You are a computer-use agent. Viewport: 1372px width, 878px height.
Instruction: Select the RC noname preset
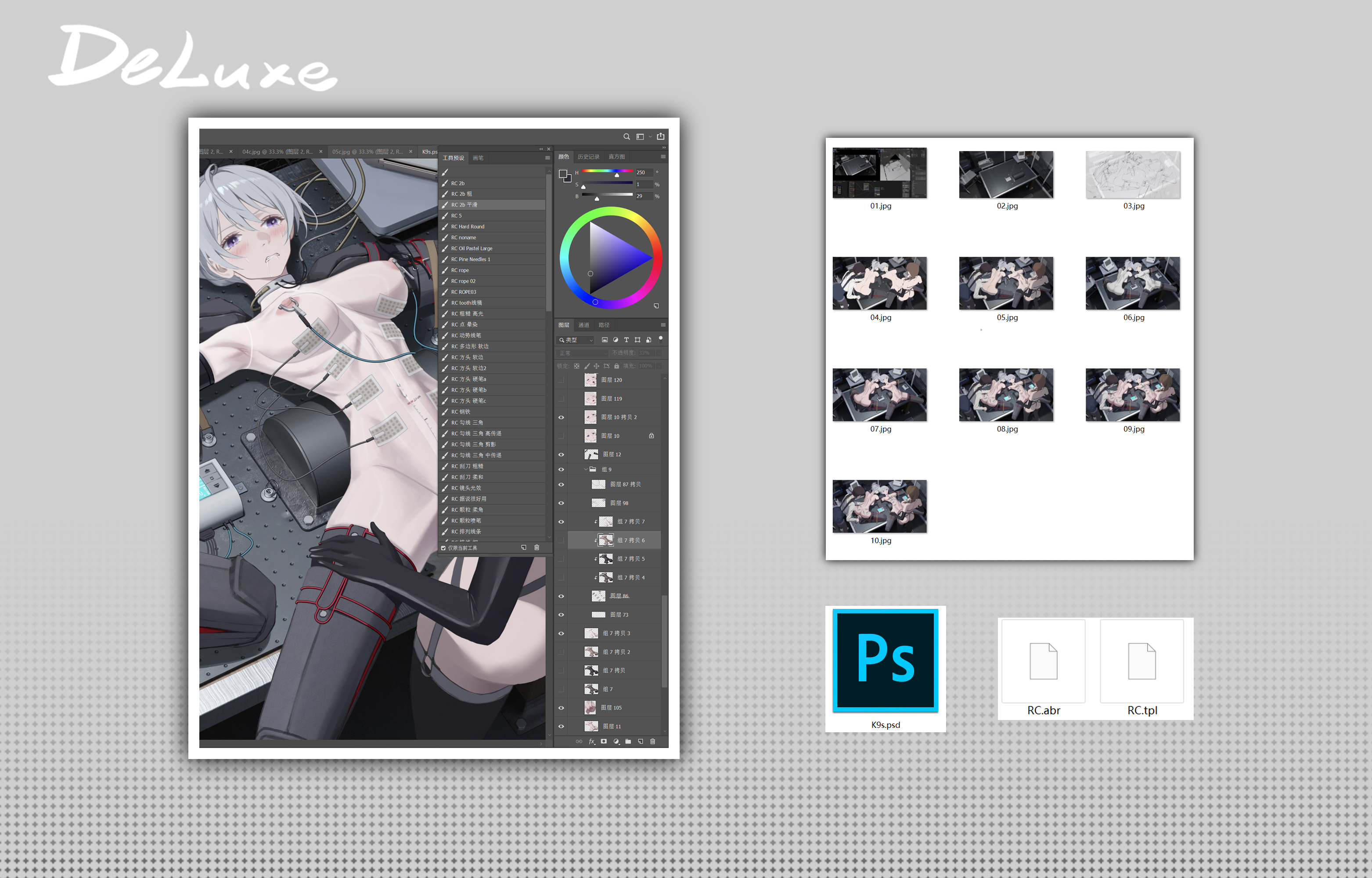click(x=493, y=238)
